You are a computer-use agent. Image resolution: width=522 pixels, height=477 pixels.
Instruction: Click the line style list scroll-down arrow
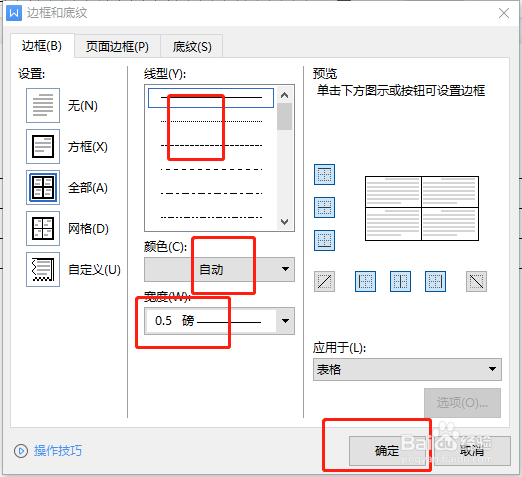click(284, 222)
